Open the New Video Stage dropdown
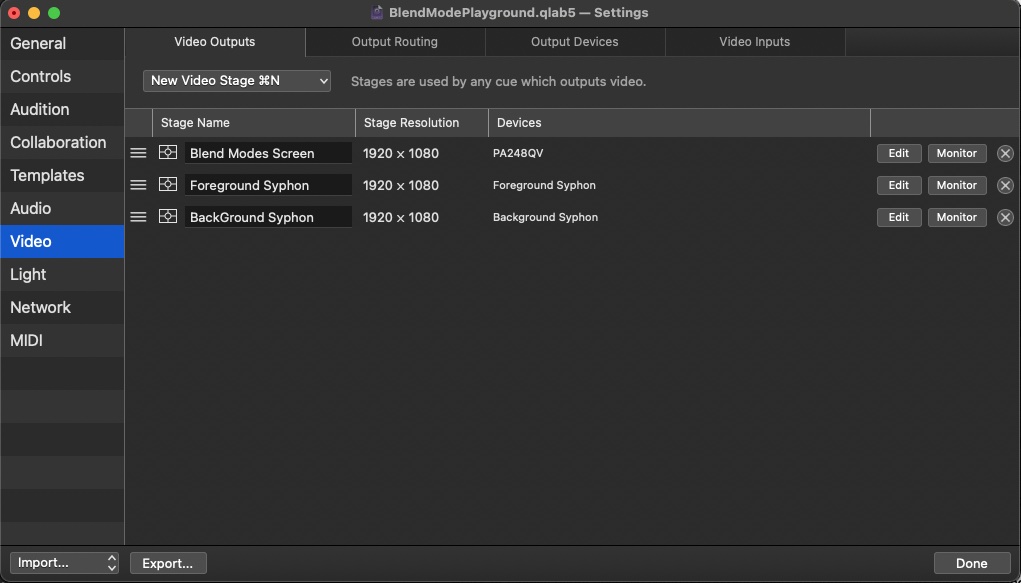Image resolution: width=1021 pixels, height=583 pixels. click(237, 81)
